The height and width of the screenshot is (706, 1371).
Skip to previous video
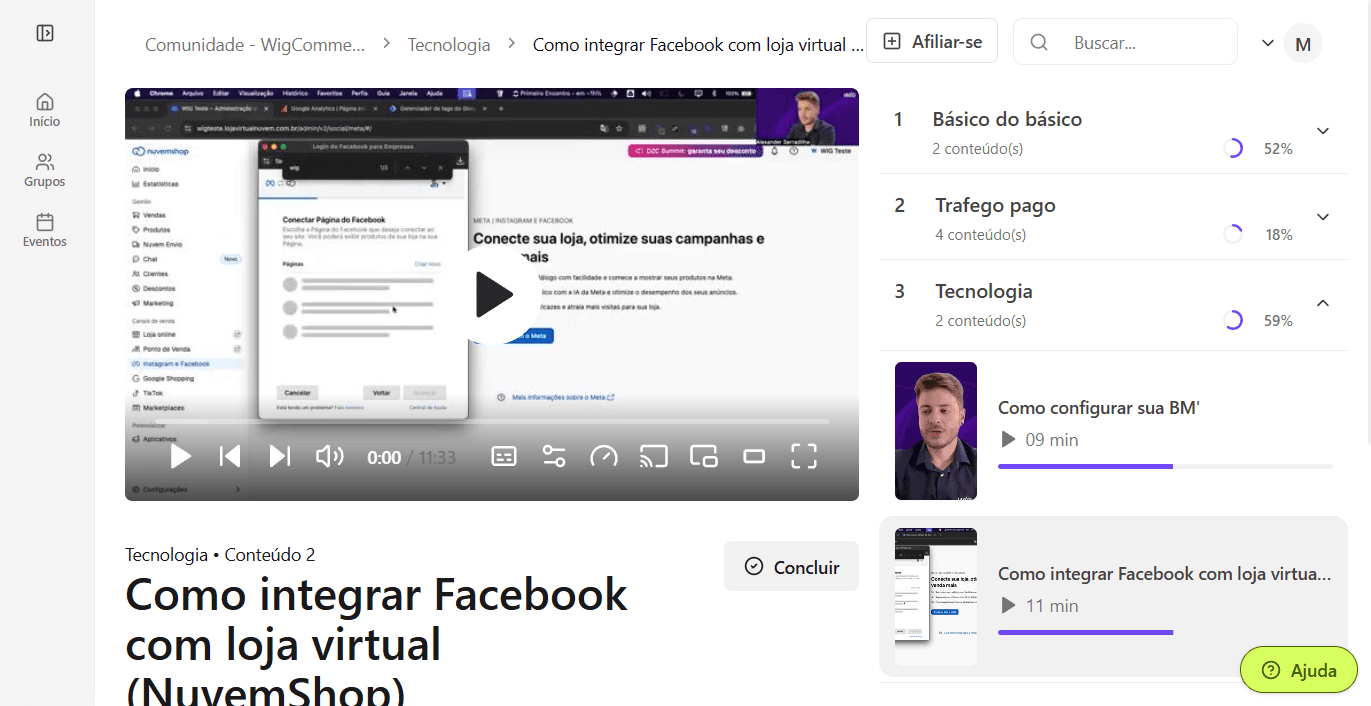tap(230, 457)
